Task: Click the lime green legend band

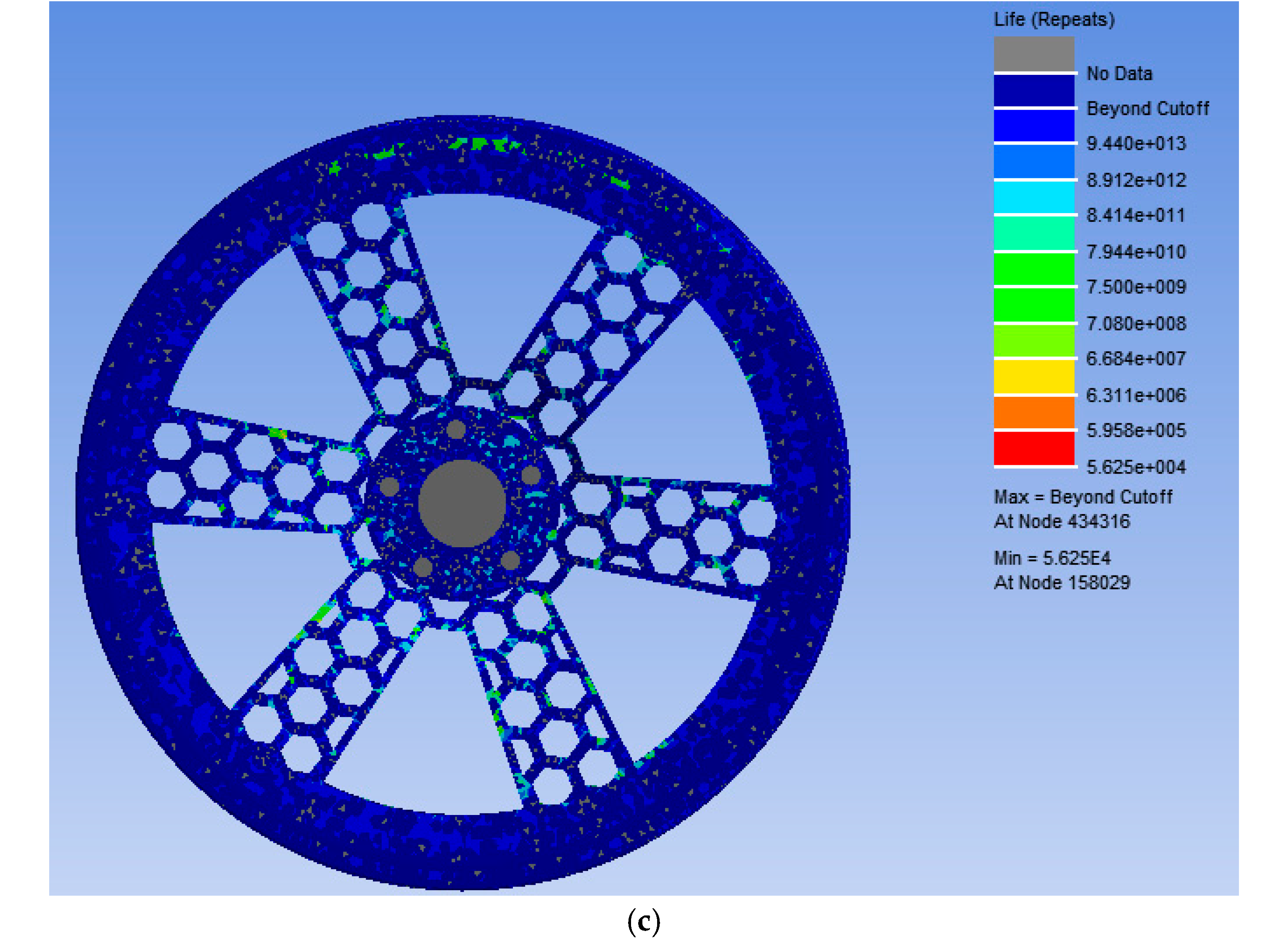Action: (x=1034, y=340)
